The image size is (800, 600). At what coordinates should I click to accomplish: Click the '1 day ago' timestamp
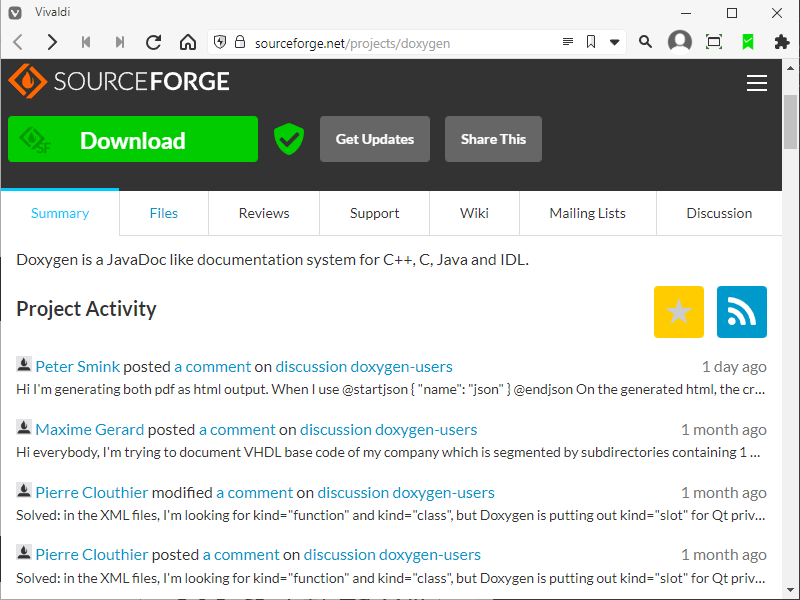pos(734,367)
